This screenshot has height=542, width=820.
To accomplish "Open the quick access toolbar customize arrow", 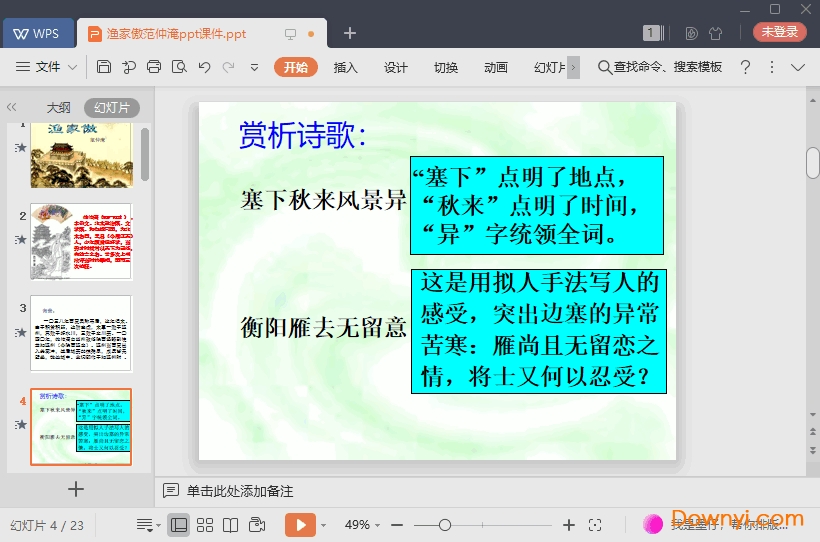I will 254,67.
